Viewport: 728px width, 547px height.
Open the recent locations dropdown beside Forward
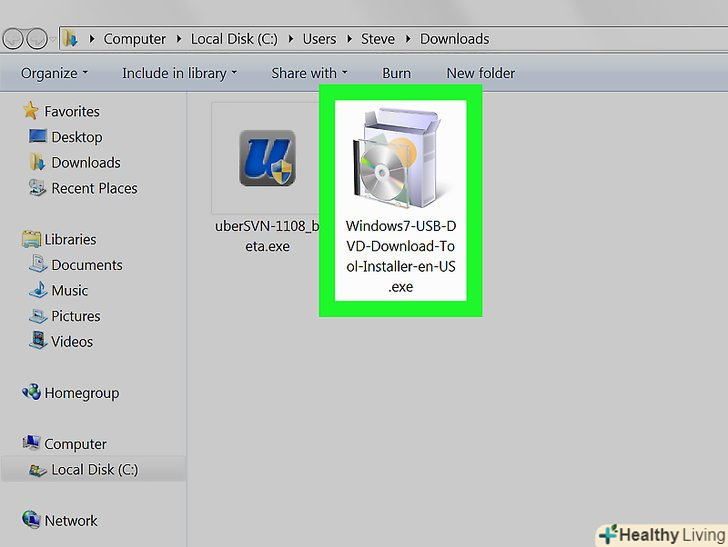(53, 39)
